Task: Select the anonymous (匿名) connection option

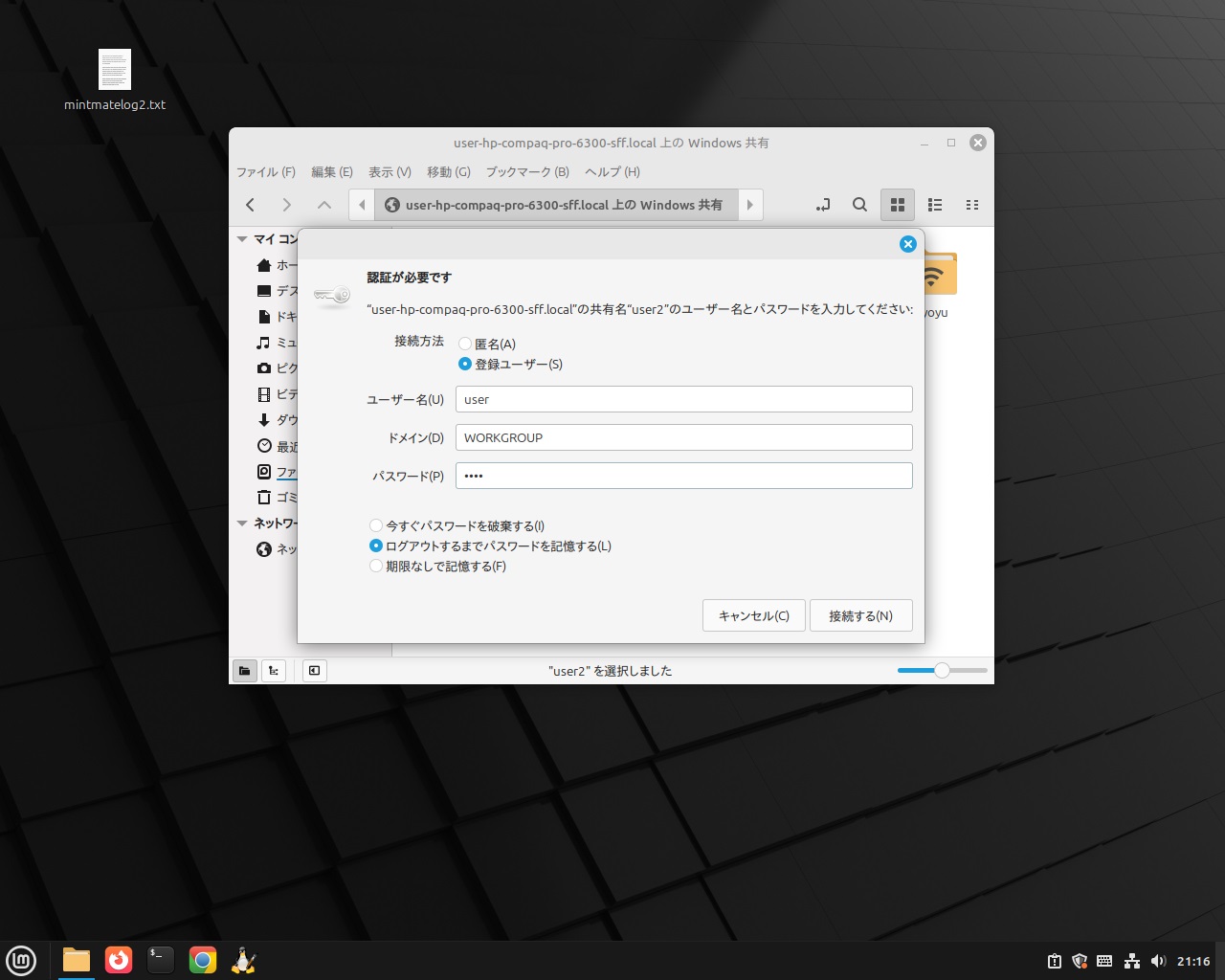Action: coord(465,345)
